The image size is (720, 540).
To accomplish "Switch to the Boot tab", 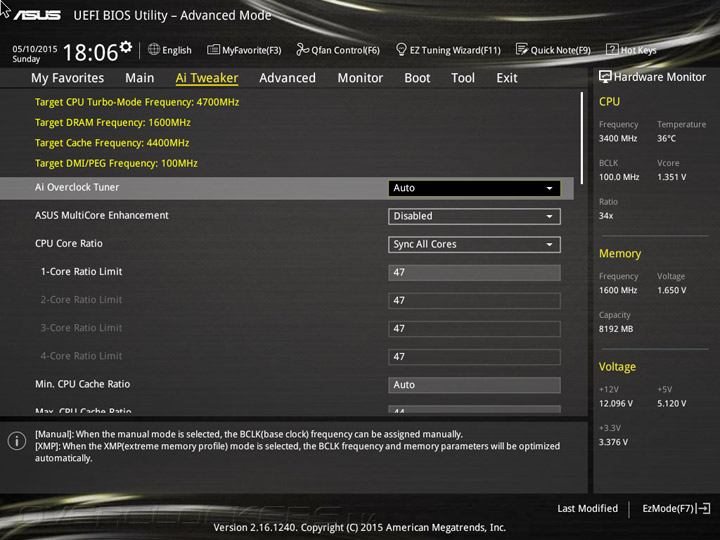I will pos(417,78).
